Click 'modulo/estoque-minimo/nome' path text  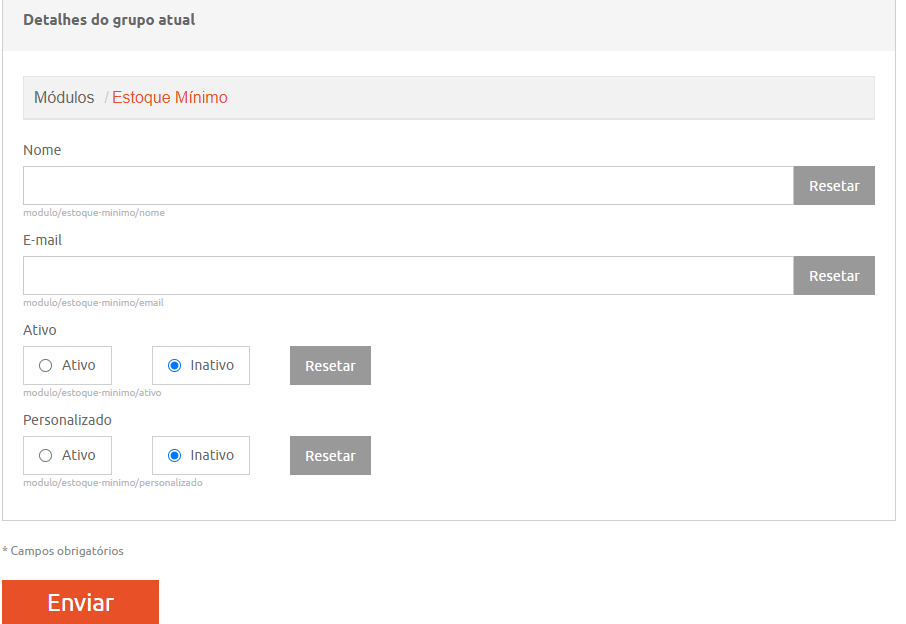(x=94, y=213)
